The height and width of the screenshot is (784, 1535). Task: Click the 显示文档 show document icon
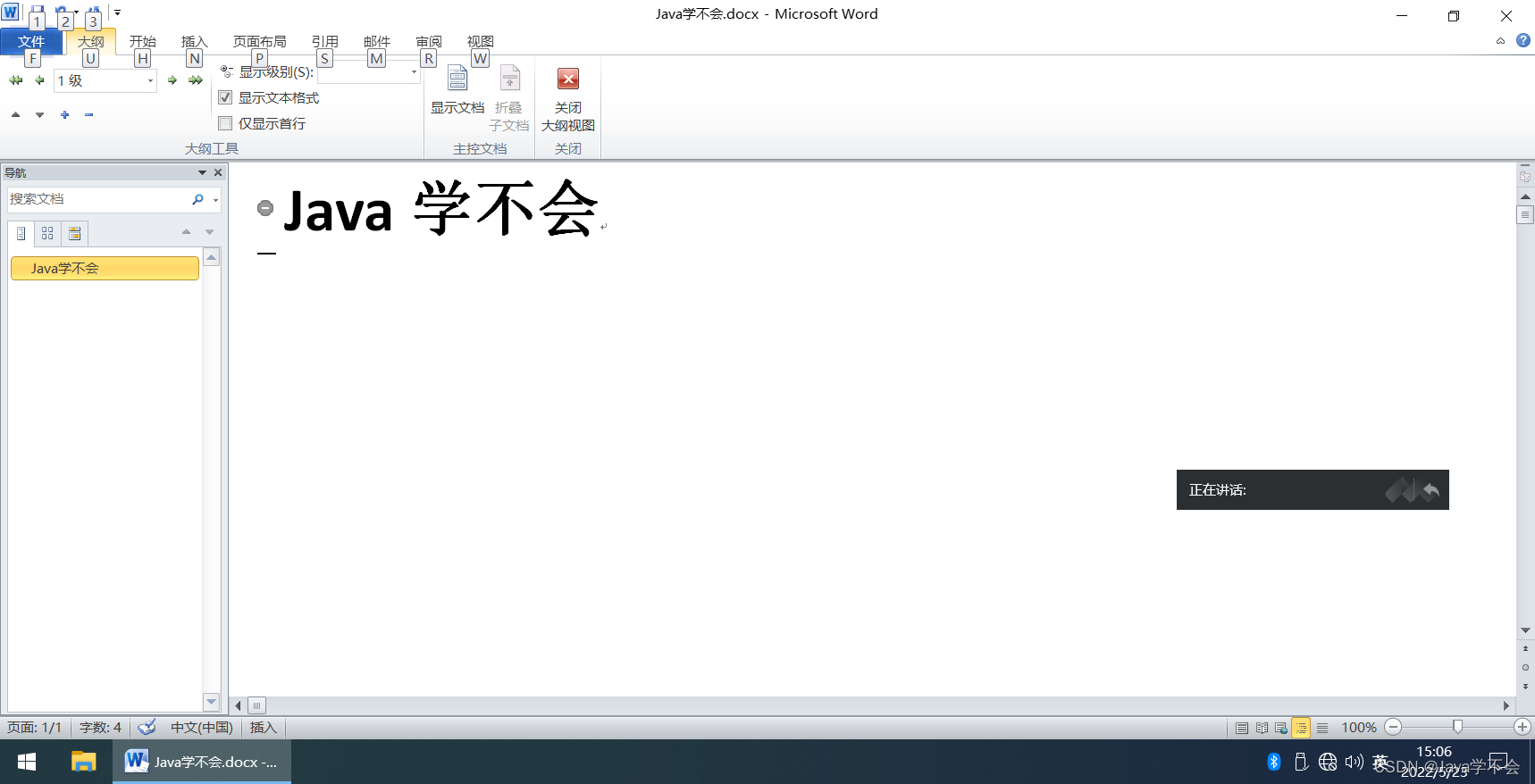[x=457, y=79]
